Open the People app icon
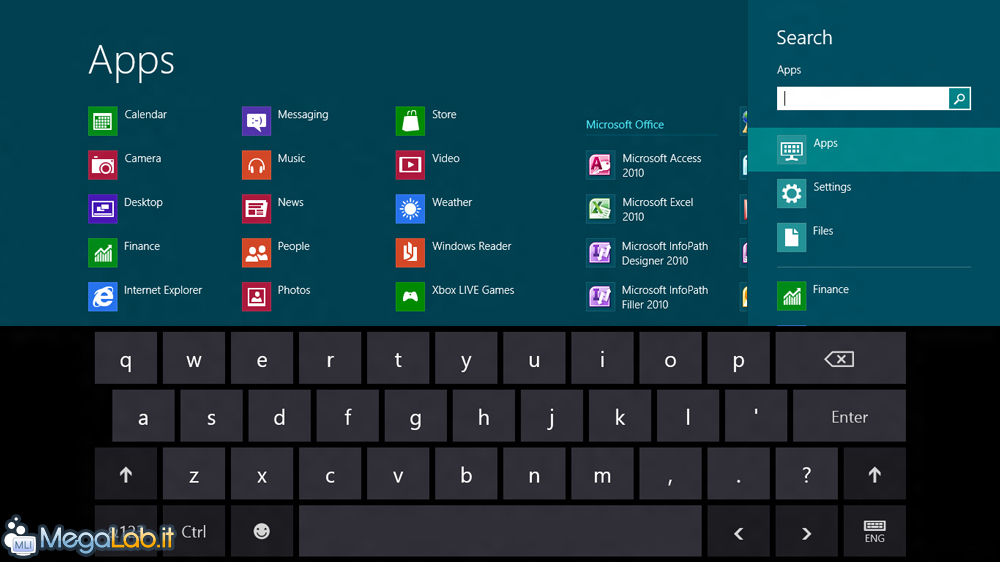 tap(256, 253)
